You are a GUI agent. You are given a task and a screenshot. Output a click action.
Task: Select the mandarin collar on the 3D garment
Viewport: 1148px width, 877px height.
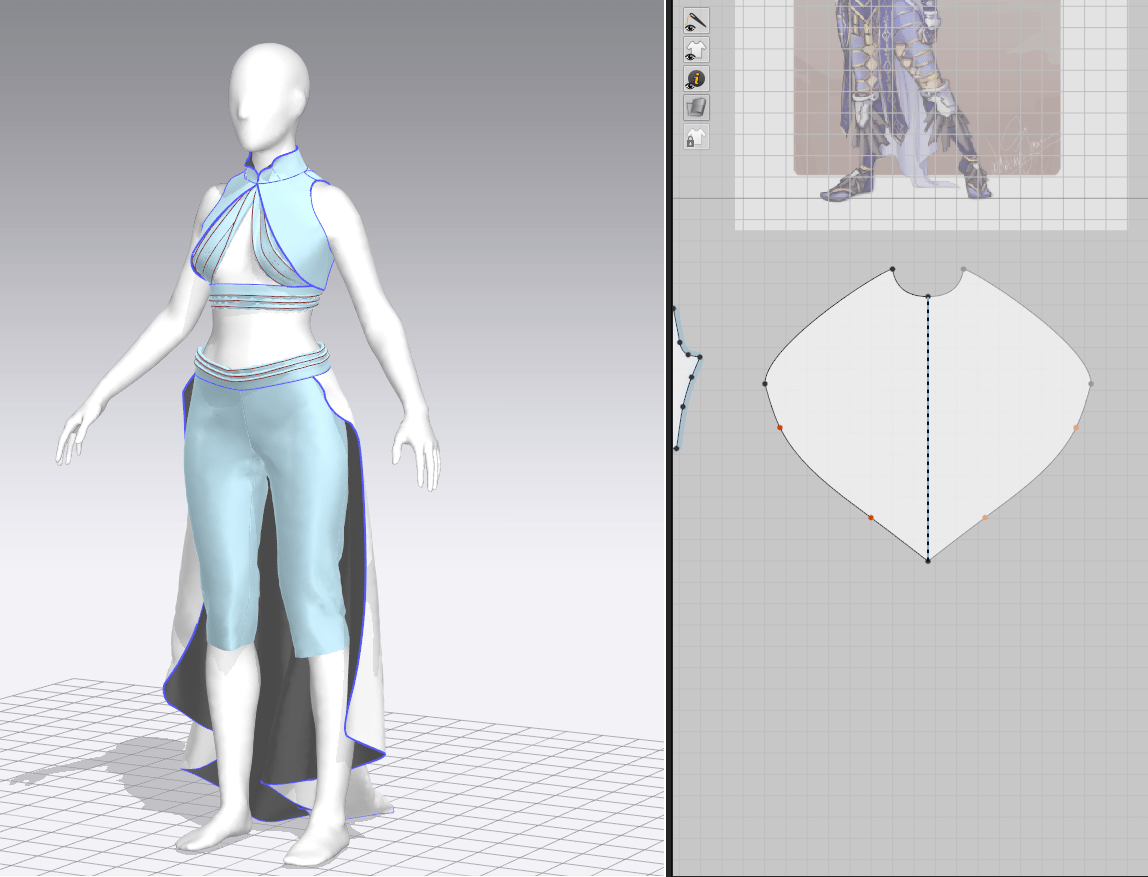click(x=276, y=163)
